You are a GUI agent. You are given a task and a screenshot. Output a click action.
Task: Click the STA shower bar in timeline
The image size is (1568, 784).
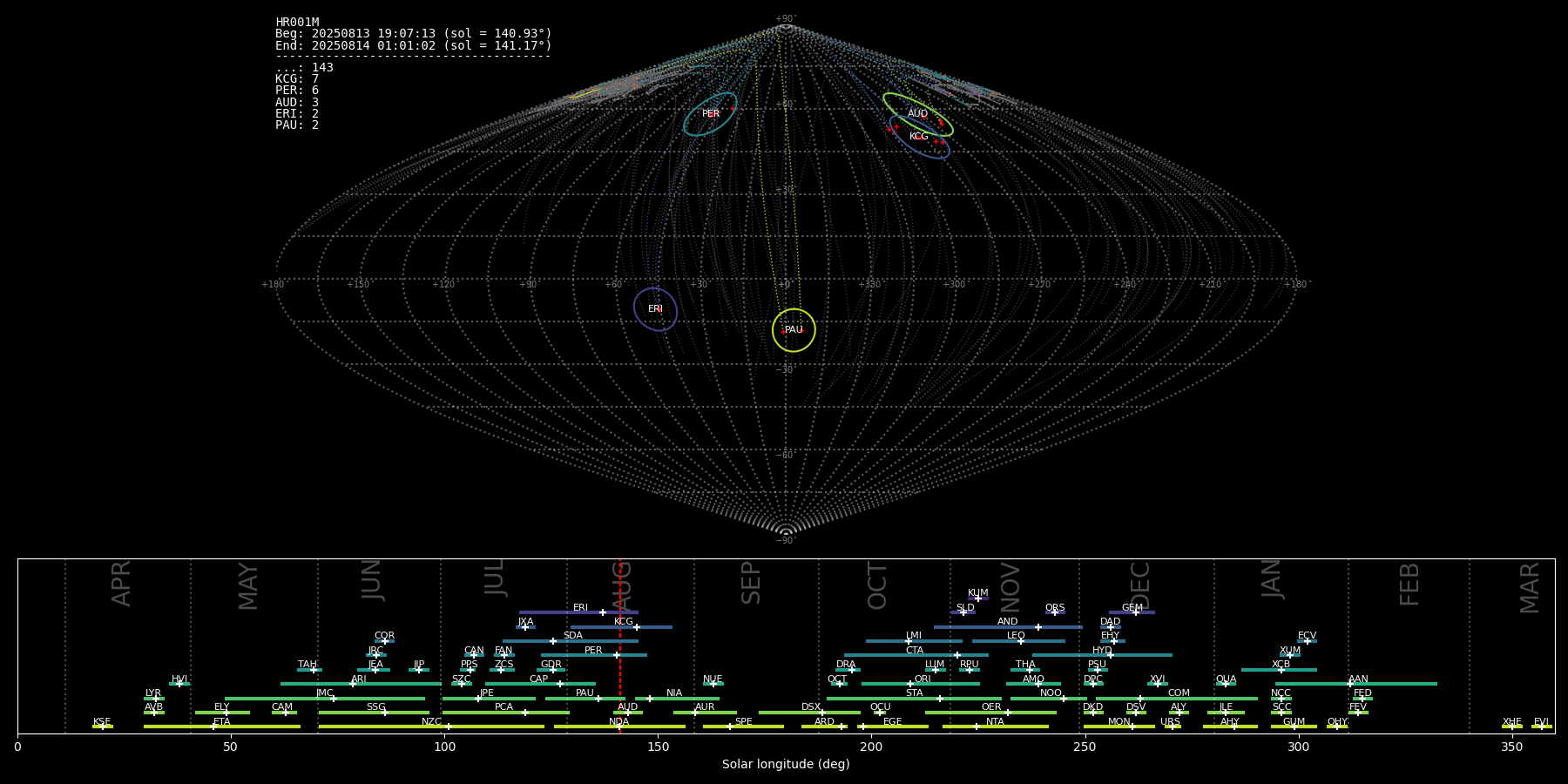[914, 699]
